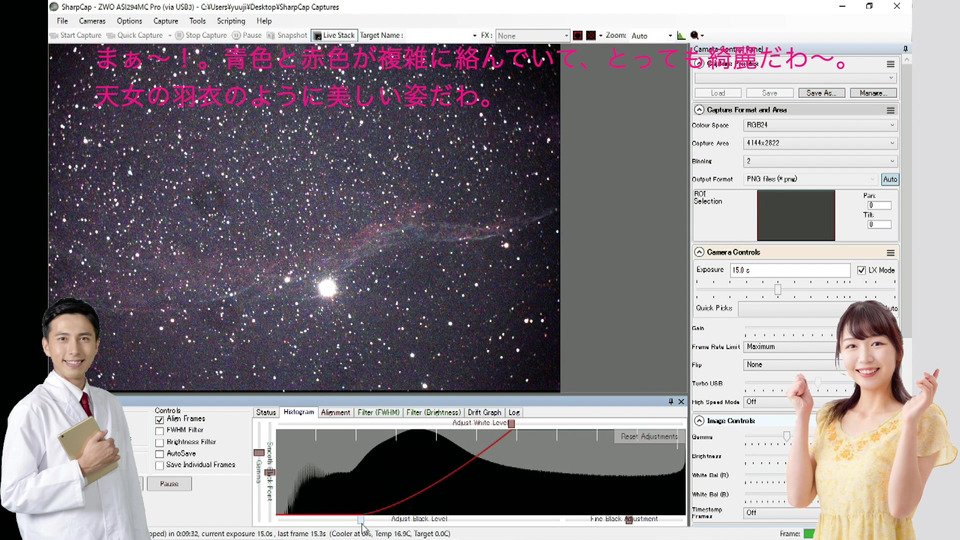Uncheck the Align Frames checkbox
960x540 pixels.
tap(160, 420)
